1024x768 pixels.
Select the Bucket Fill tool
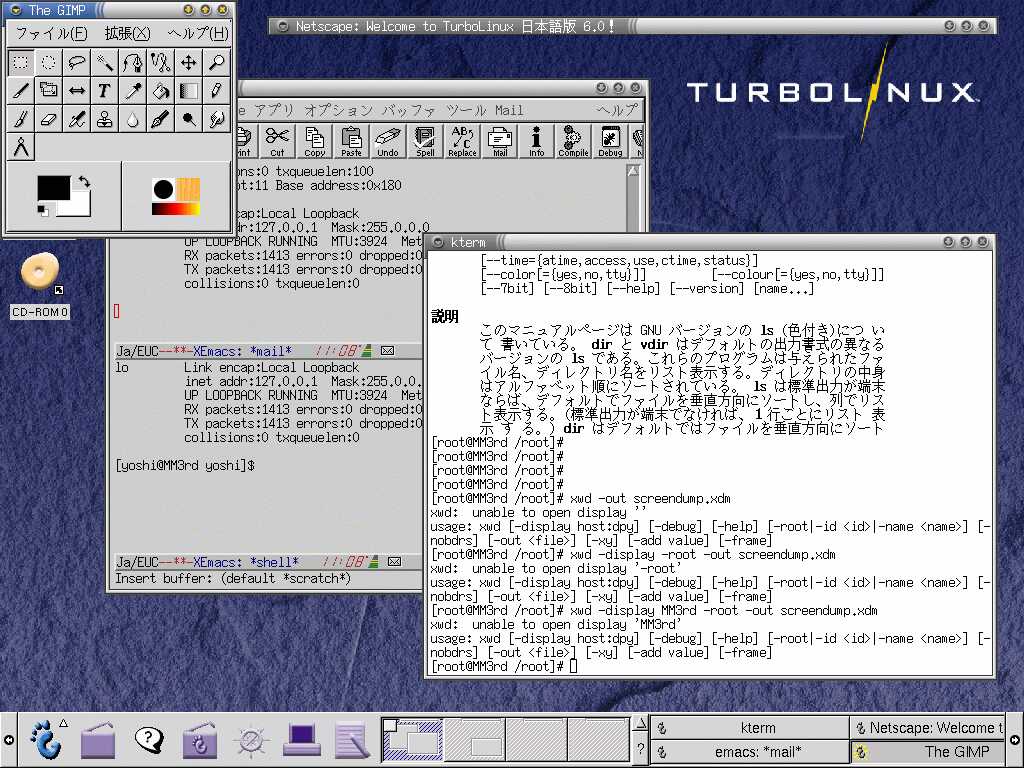point(161,91)
